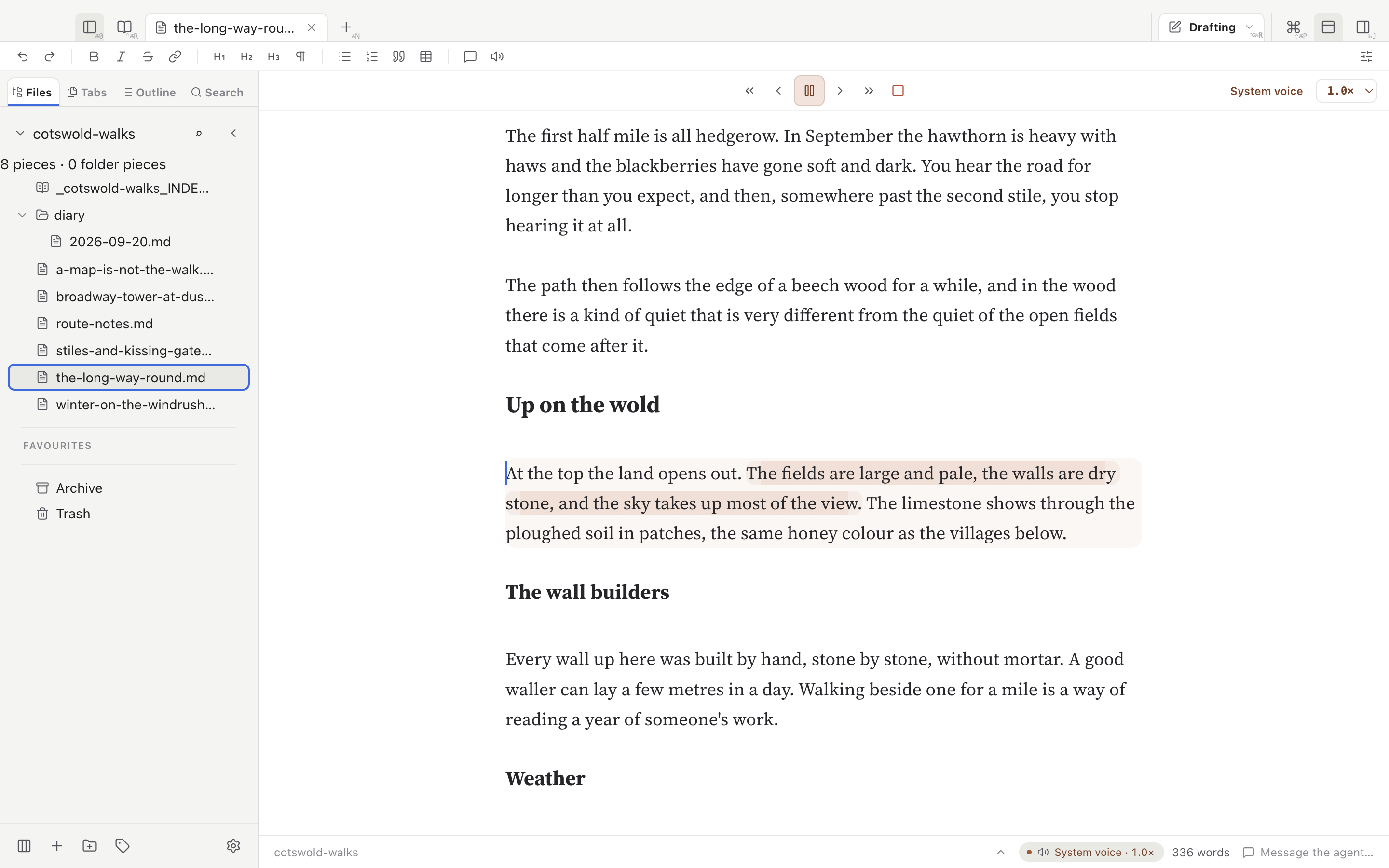
Task: Expand the status bar caret
Action: [x=1000, y=852]
